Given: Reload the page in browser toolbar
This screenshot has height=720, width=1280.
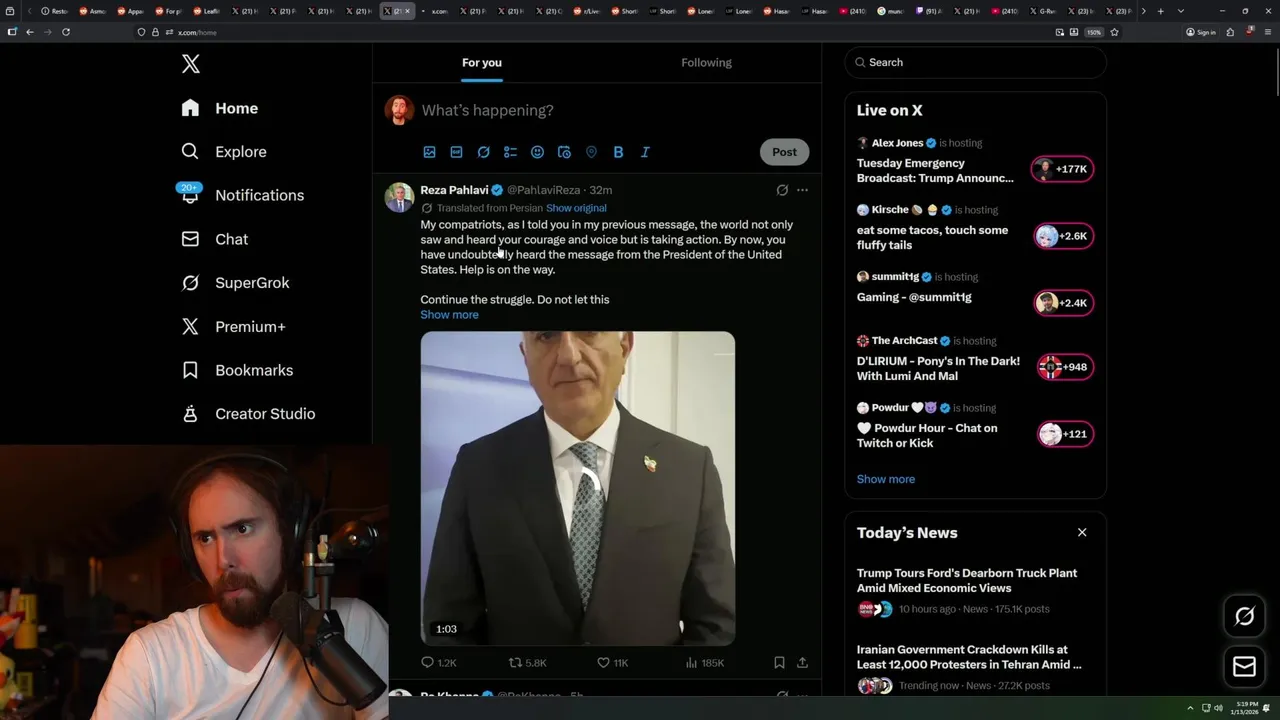Looking at the screenshot, I should tap(66, 32).
